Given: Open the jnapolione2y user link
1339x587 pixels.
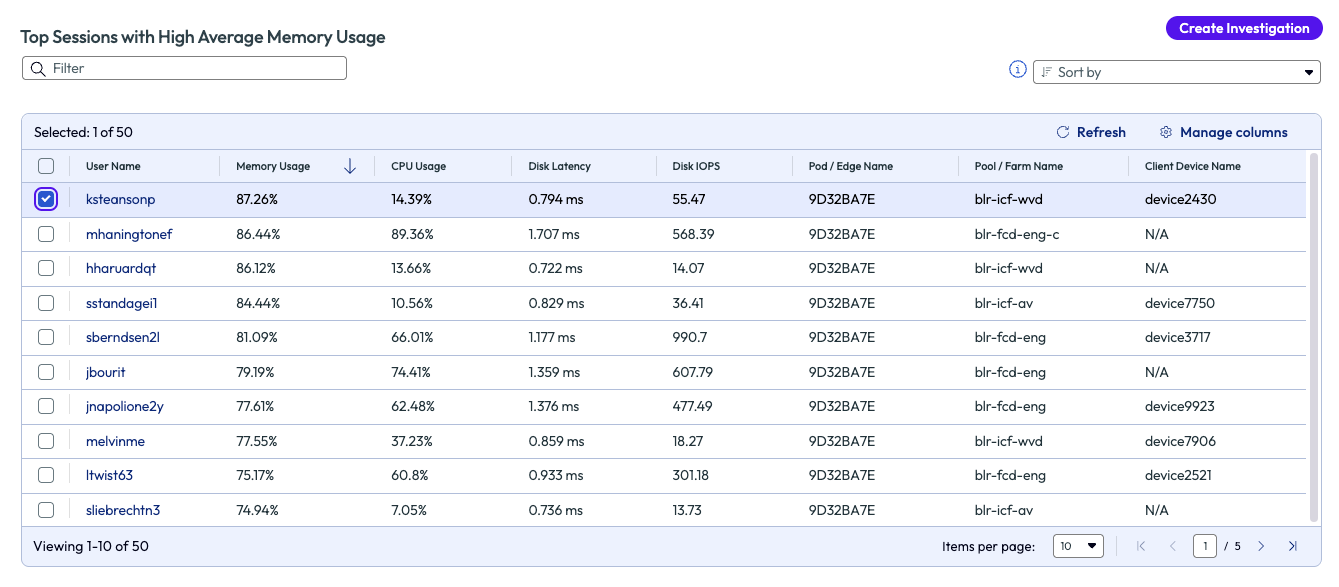Looking at the screenshot, I should click(x=125, y=406).
